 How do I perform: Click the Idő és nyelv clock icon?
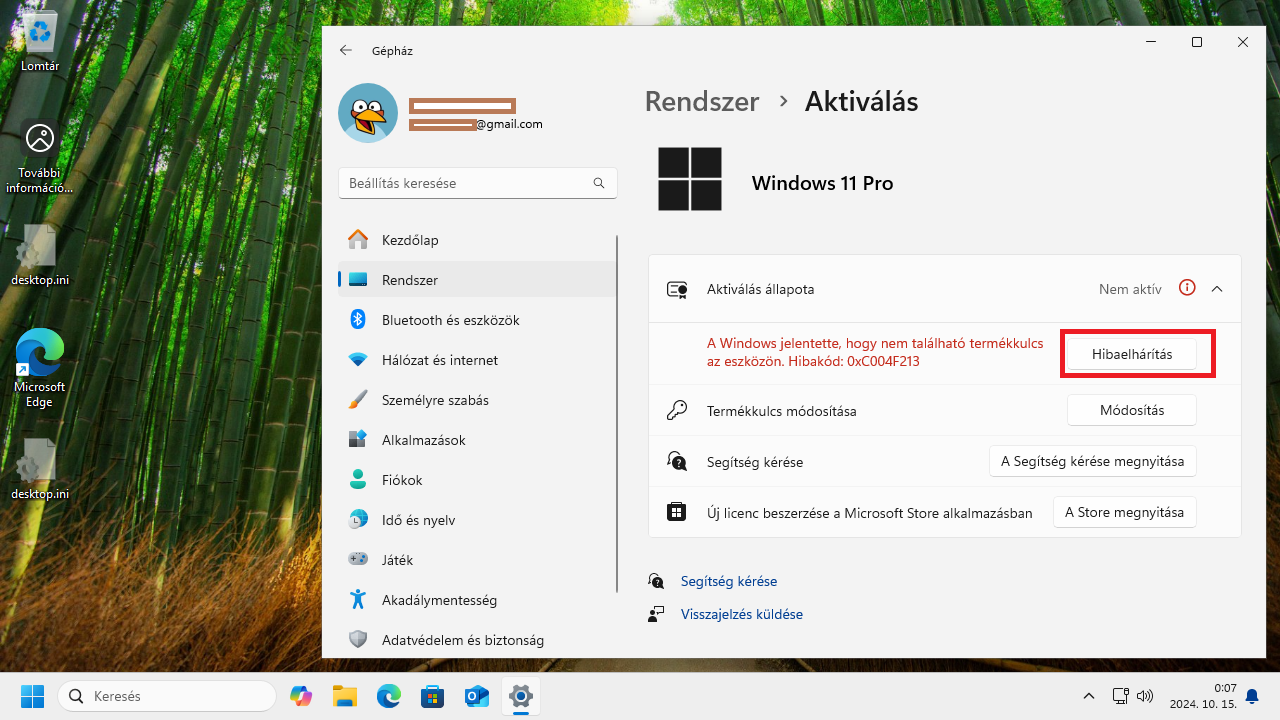(x=357, y=520)
